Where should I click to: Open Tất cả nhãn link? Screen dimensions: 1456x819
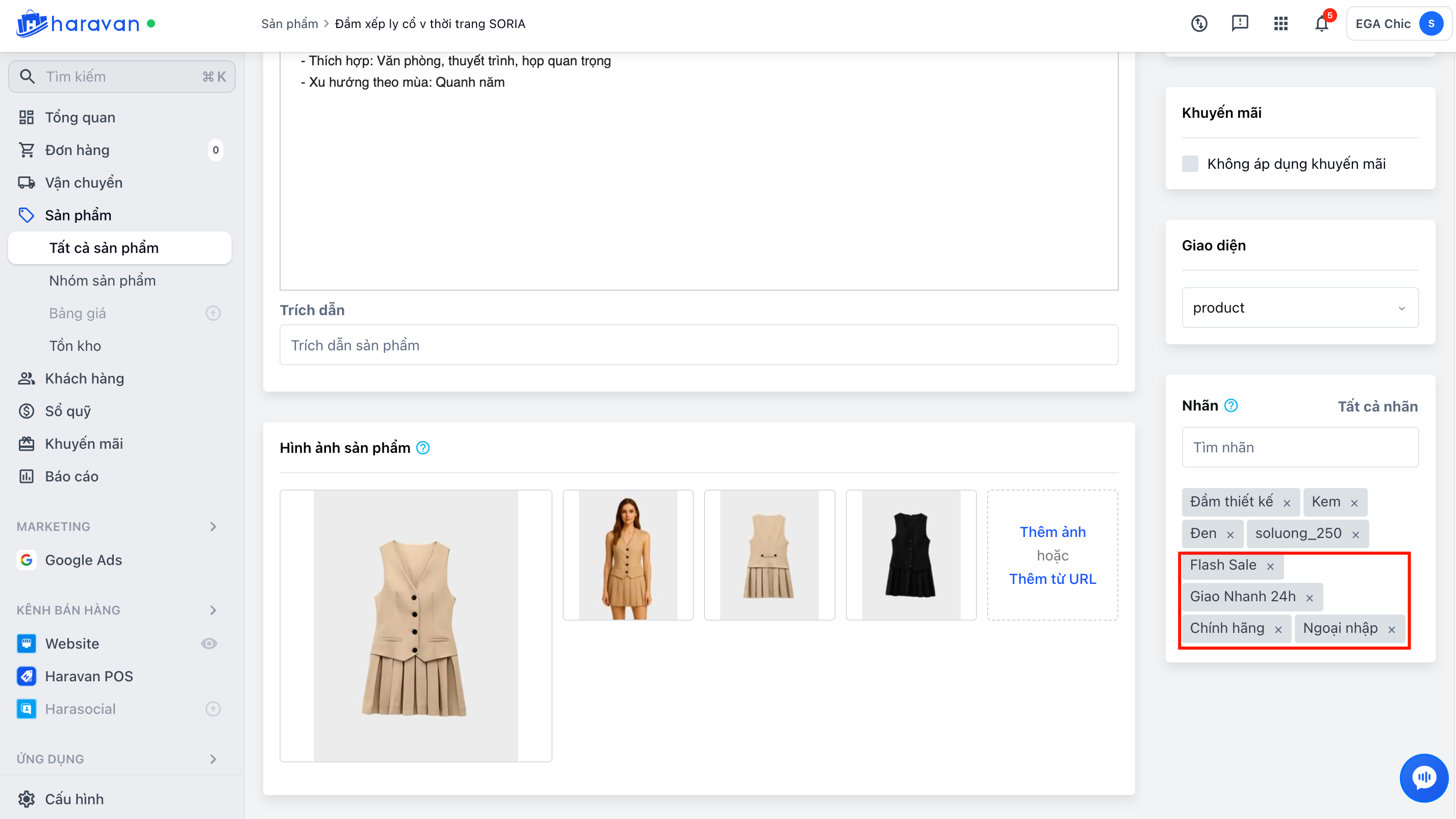[x=1377, y=406]
